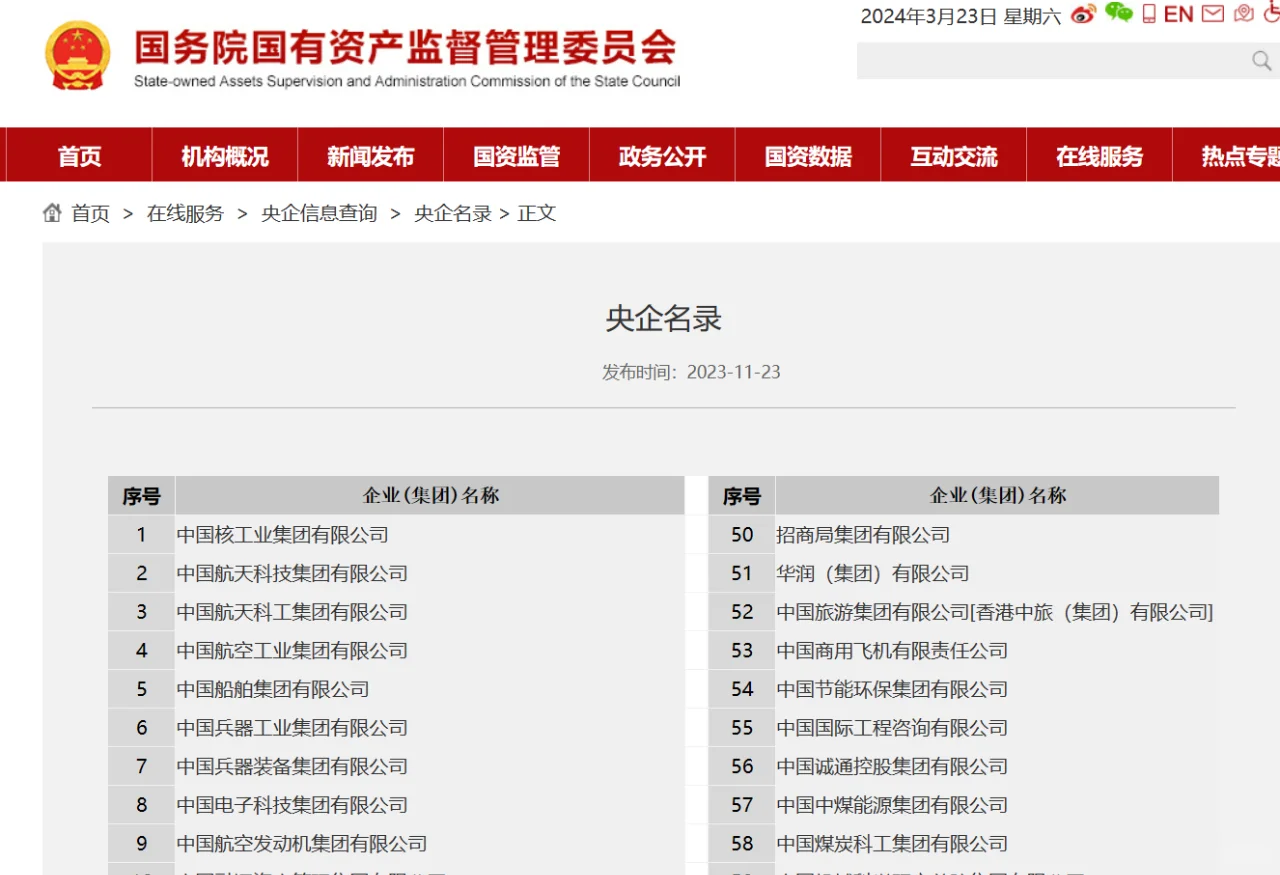Click the 央企信息查询 breadcrumb link

pos(320,213)
